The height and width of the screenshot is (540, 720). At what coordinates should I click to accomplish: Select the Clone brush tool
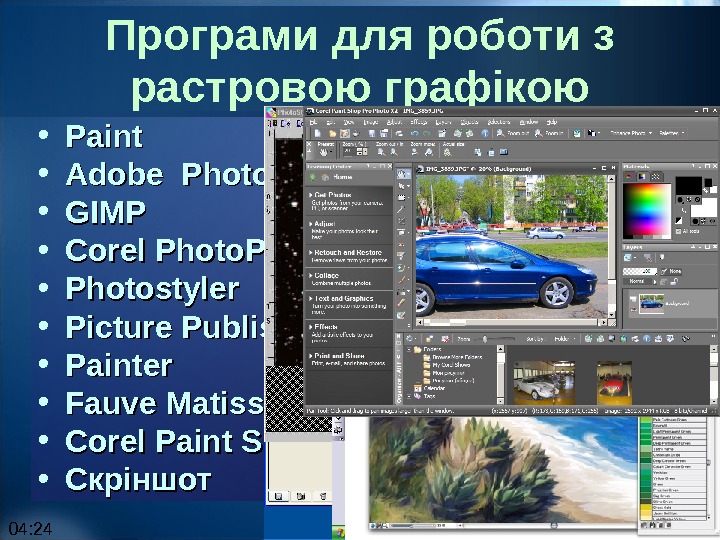coord(403,268)
